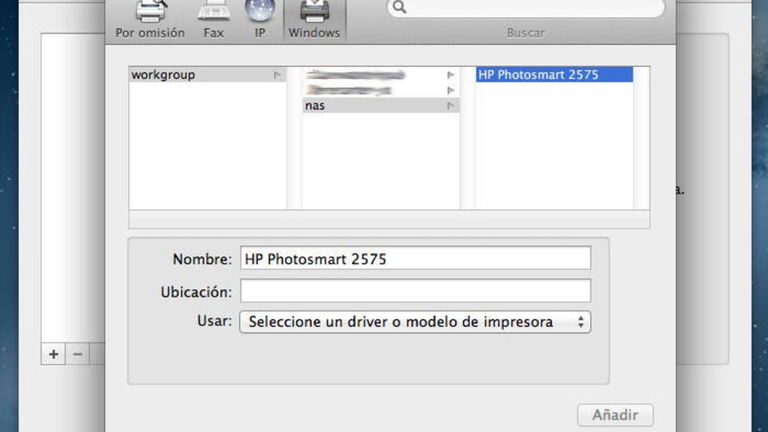
Task: Switch to the Fax tab
Action: click(x=214, y=20)
